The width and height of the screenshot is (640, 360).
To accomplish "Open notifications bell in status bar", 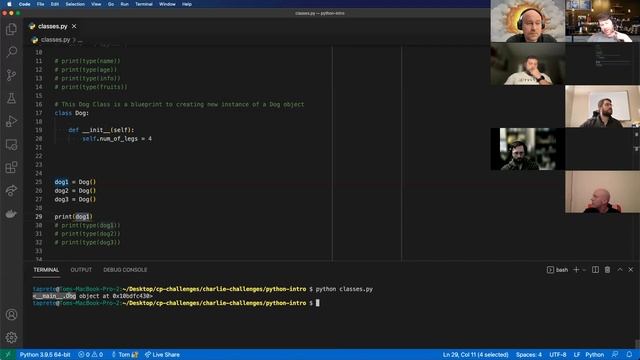I will [629, 355].
